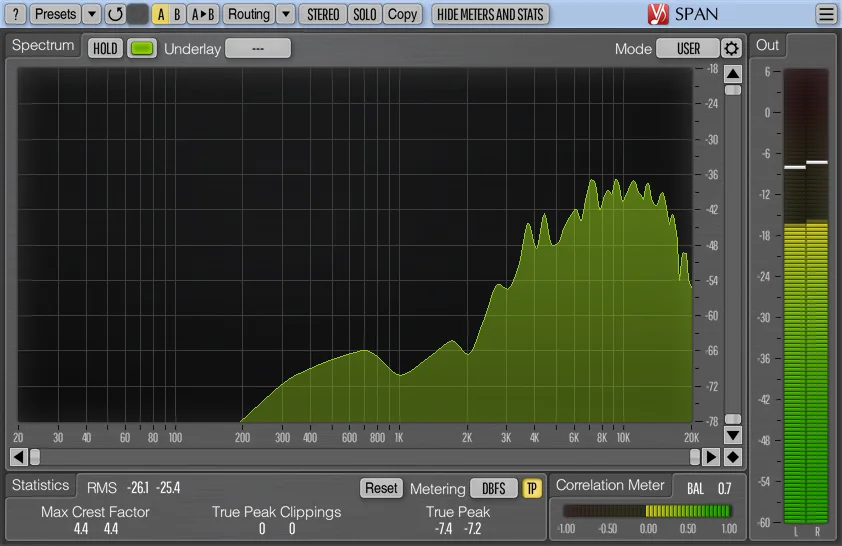This screenshot has height=546, width=842.
Task: Copy state A to B
Action: [x=203, y=14]
